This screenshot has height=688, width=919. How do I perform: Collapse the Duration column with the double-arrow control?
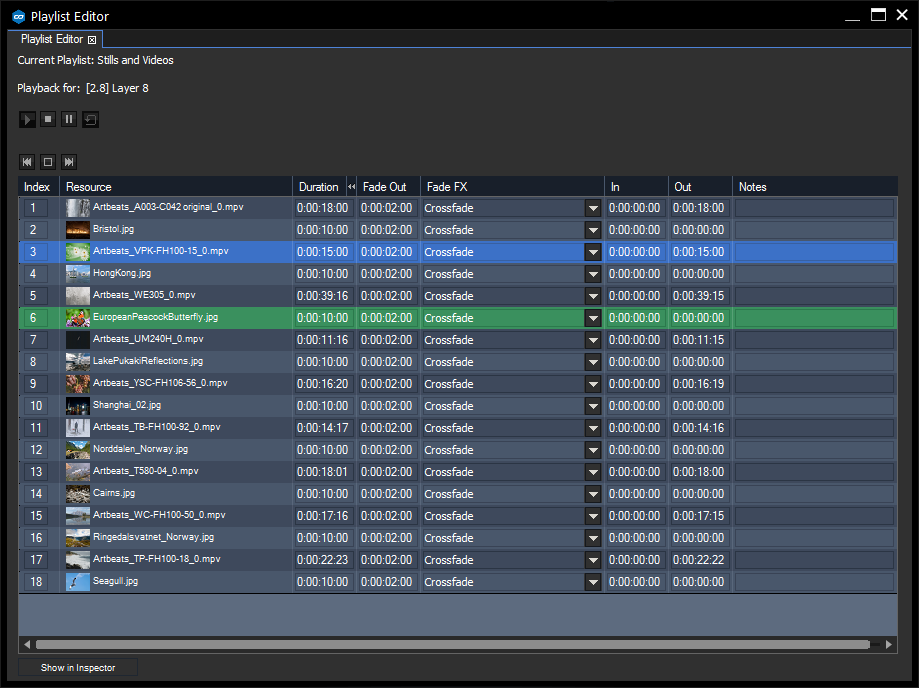coord(351,186)
